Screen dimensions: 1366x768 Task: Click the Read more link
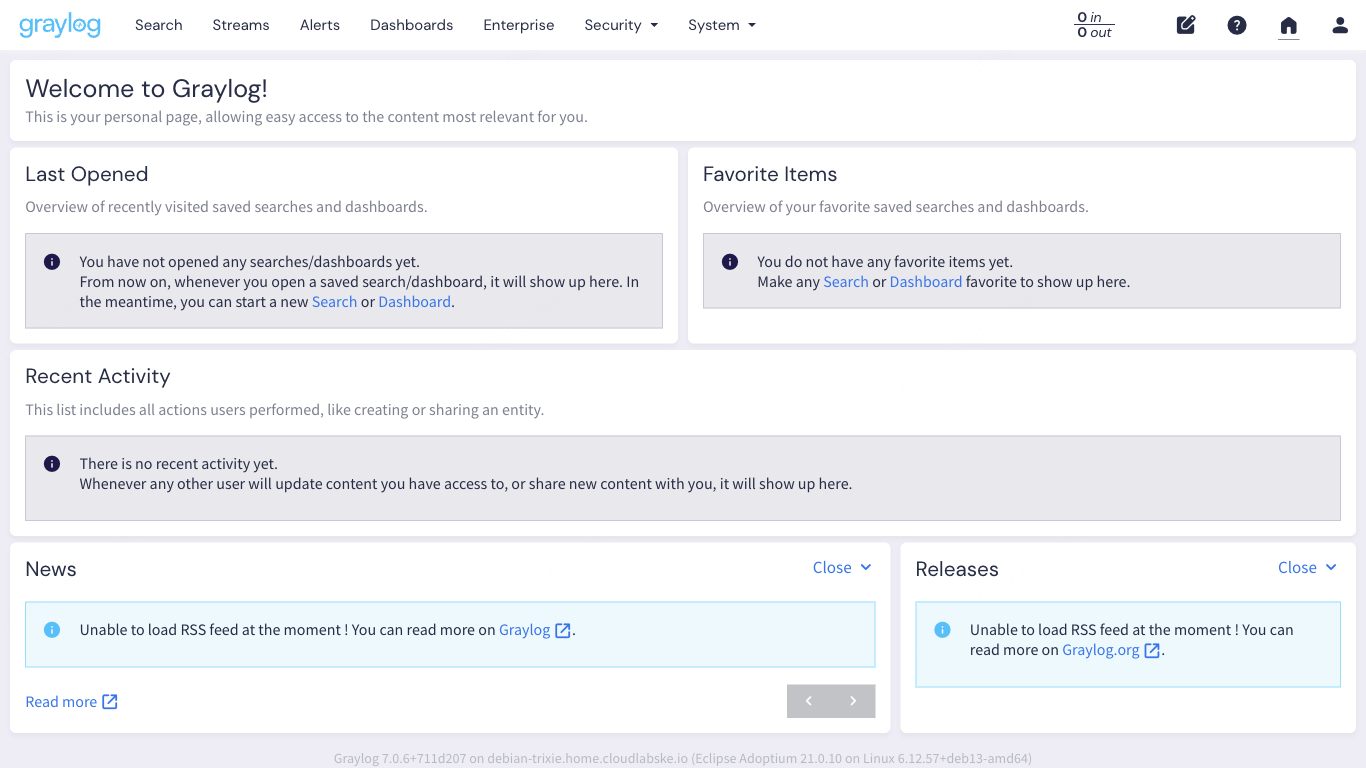61,702
